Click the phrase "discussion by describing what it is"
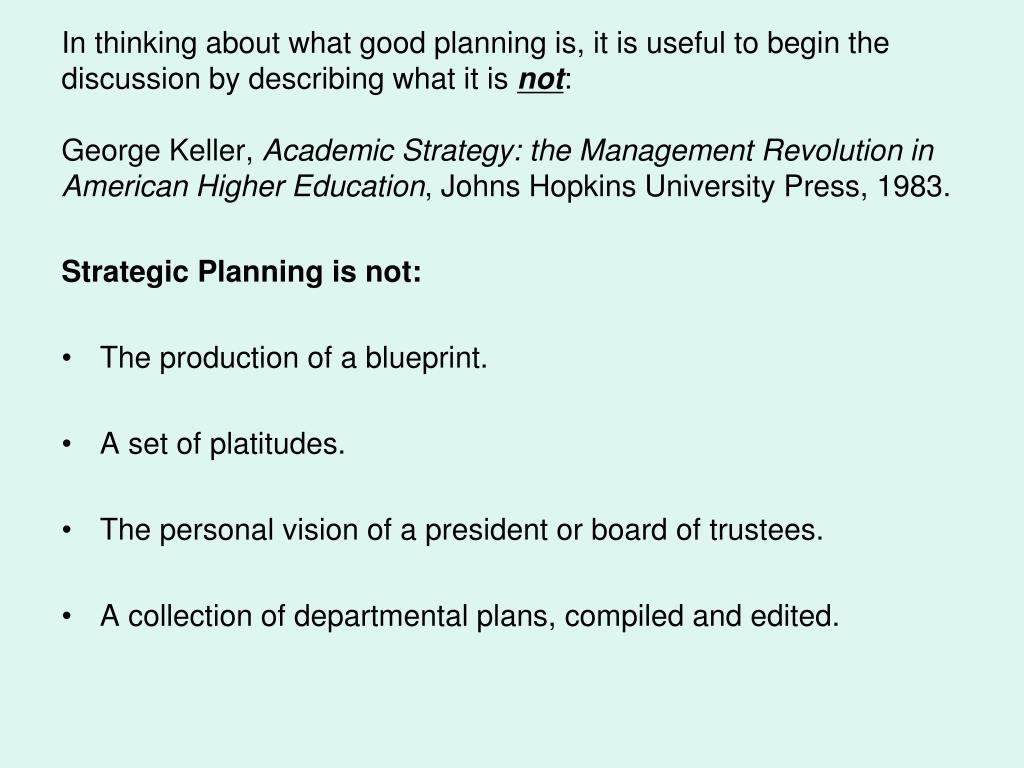The image size is (1024, 768). point(285,80)
